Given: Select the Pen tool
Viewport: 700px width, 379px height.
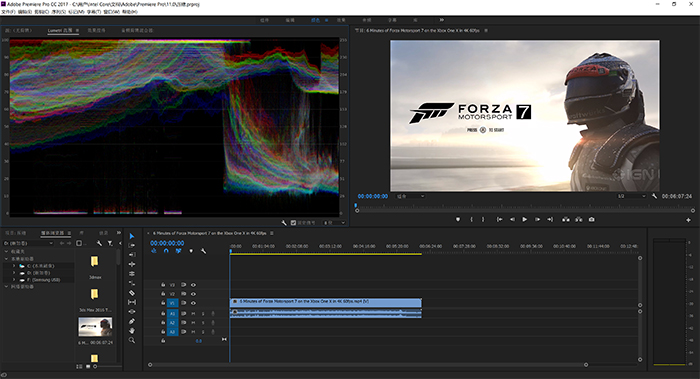Looking at the screenshot, I should (132, 321).
